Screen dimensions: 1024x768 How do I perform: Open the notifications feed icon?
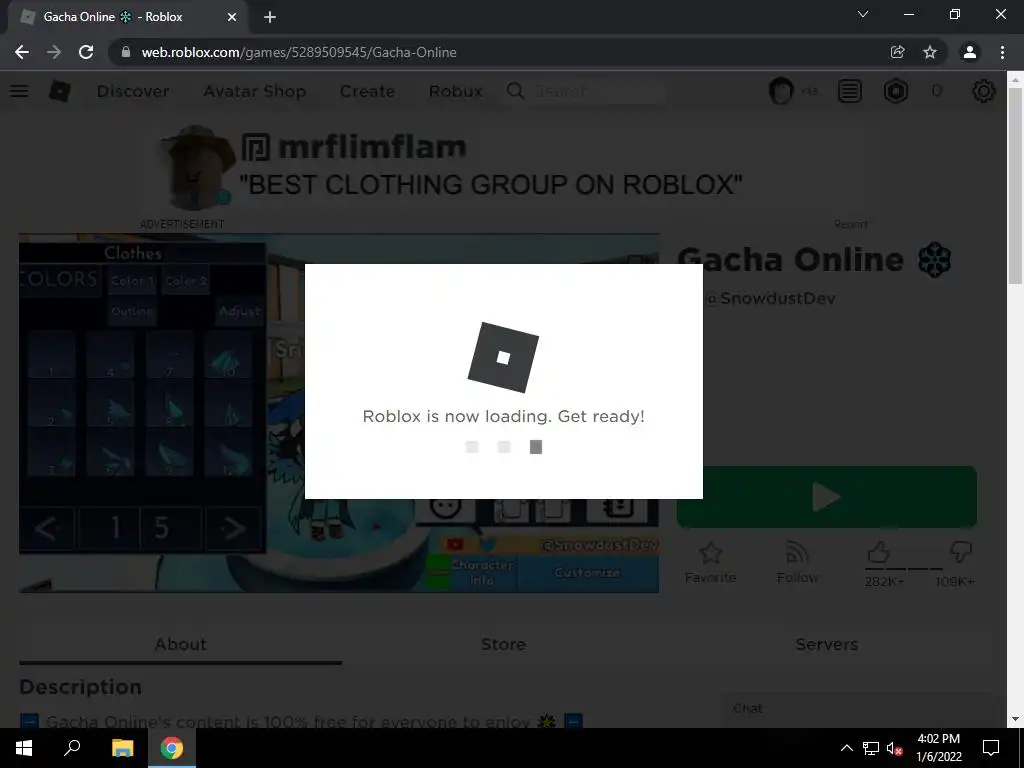[x=850, y=91]
